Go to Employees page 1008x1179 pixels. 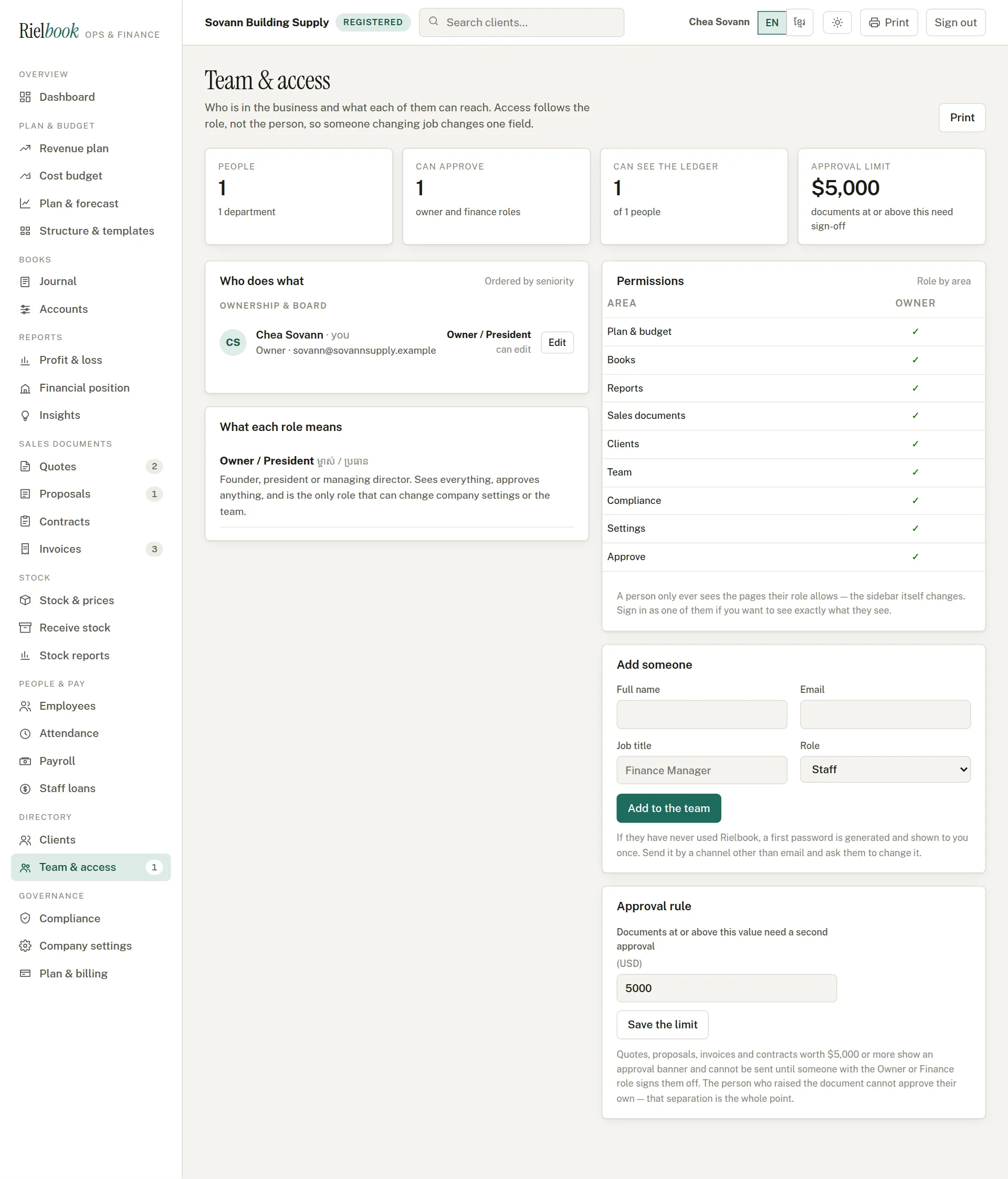pos(90,706)
